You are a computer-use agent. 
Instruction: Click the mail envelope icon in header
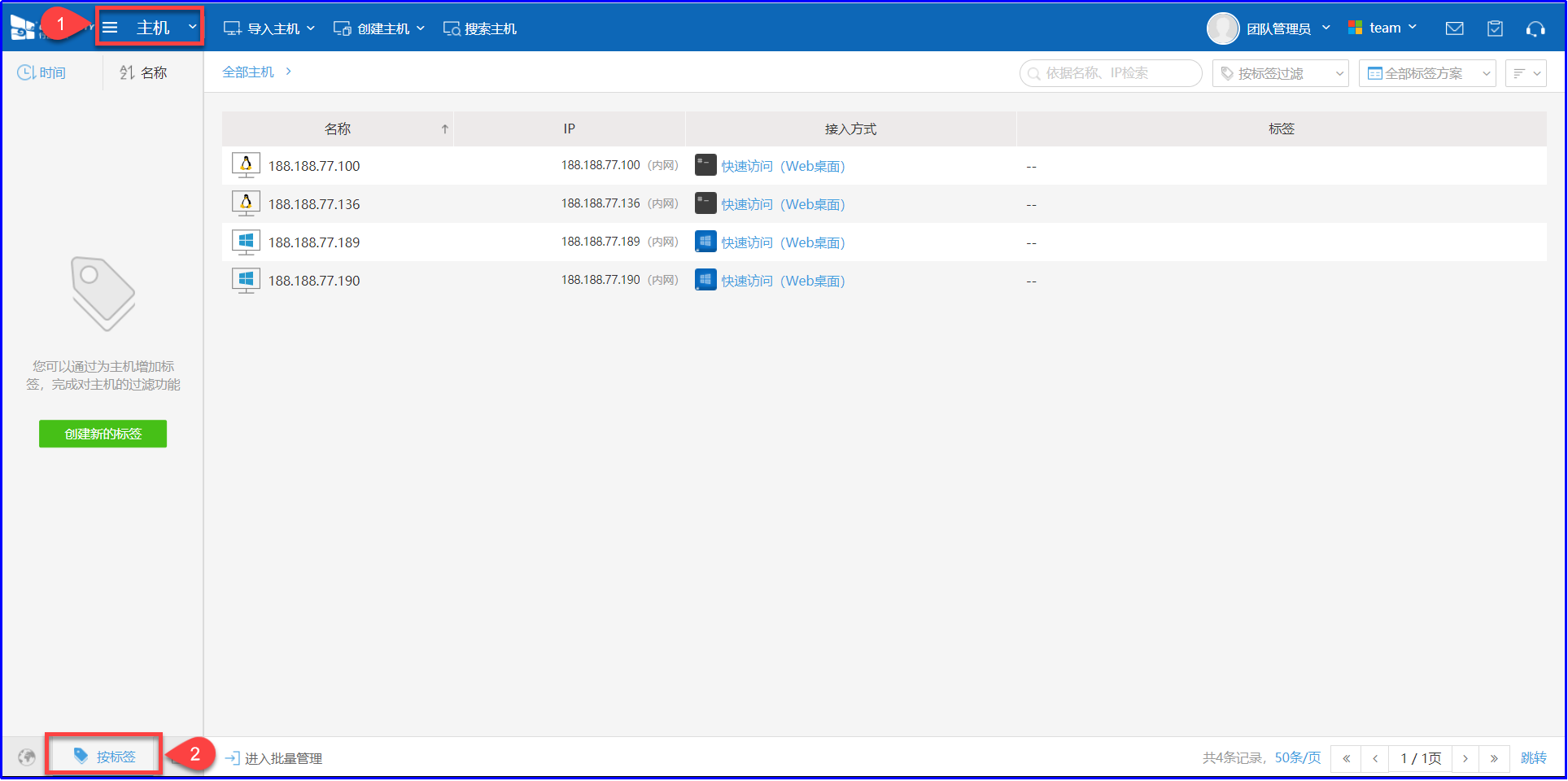1454,28
